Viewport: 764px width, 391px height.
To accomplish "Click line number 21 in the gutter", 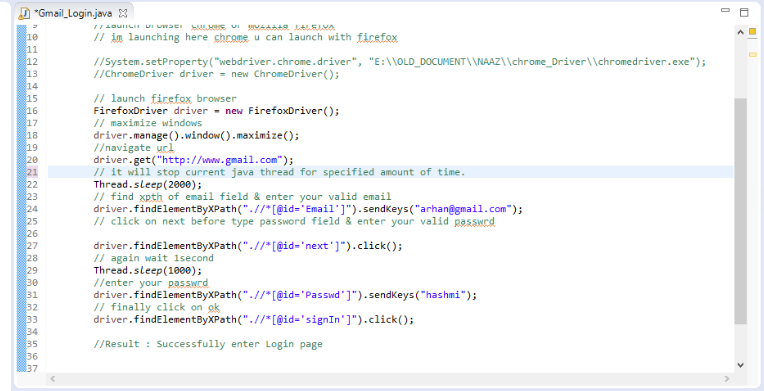I will 32,172.
